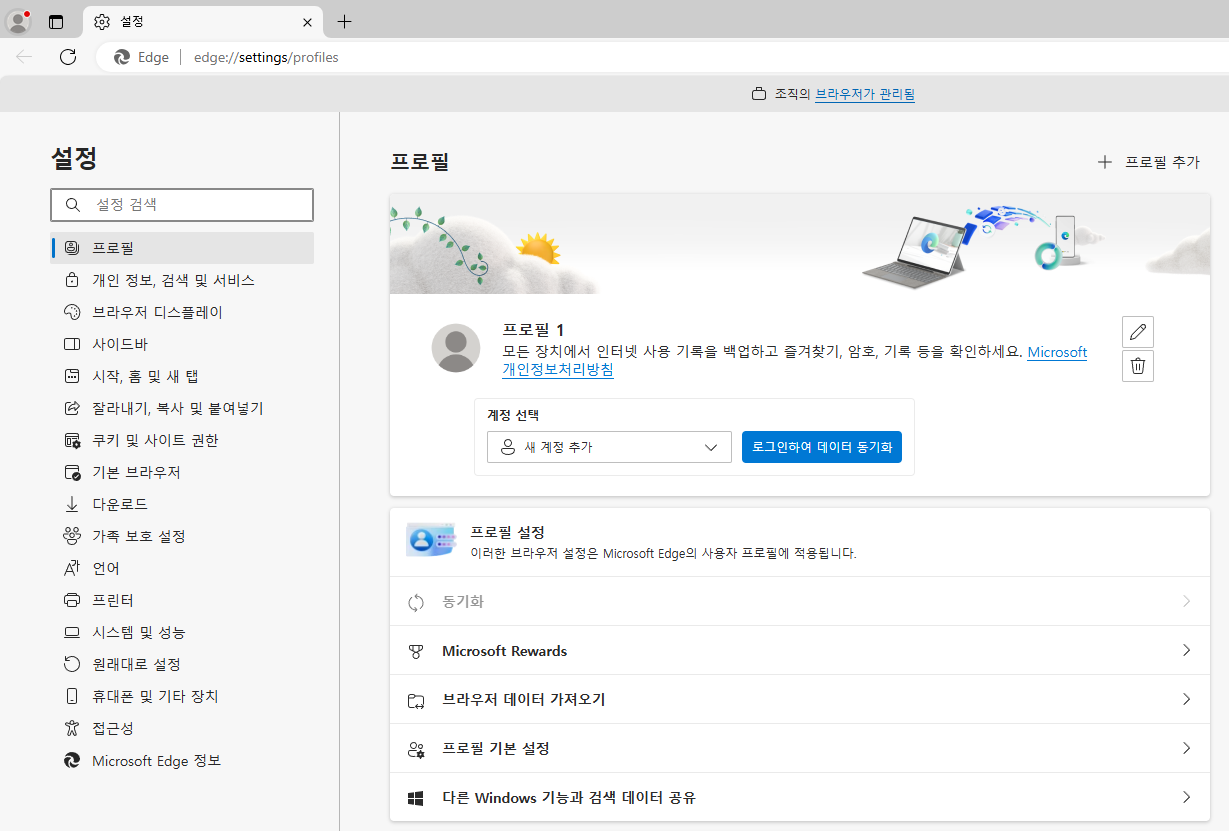Open the tab actions menu icon

56,22
